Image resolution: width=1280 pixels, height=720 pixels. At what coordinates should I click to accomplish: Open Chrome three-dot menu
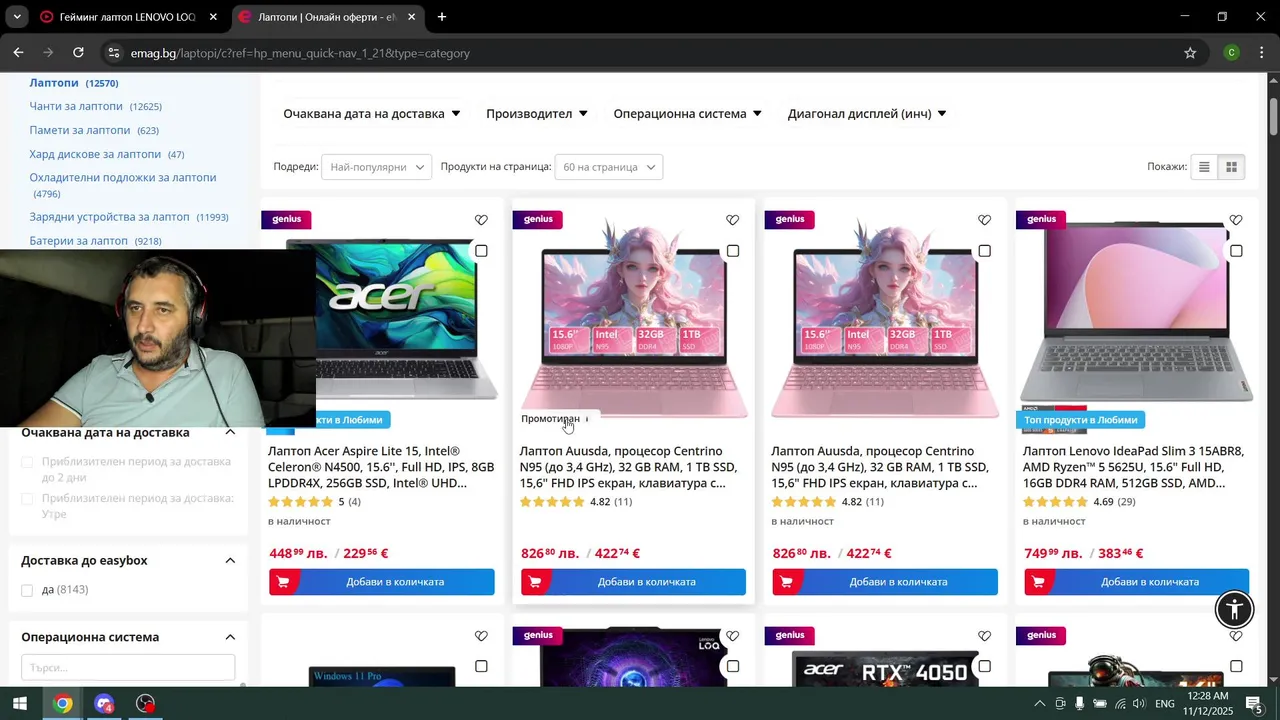click(x=1262, y=53)
